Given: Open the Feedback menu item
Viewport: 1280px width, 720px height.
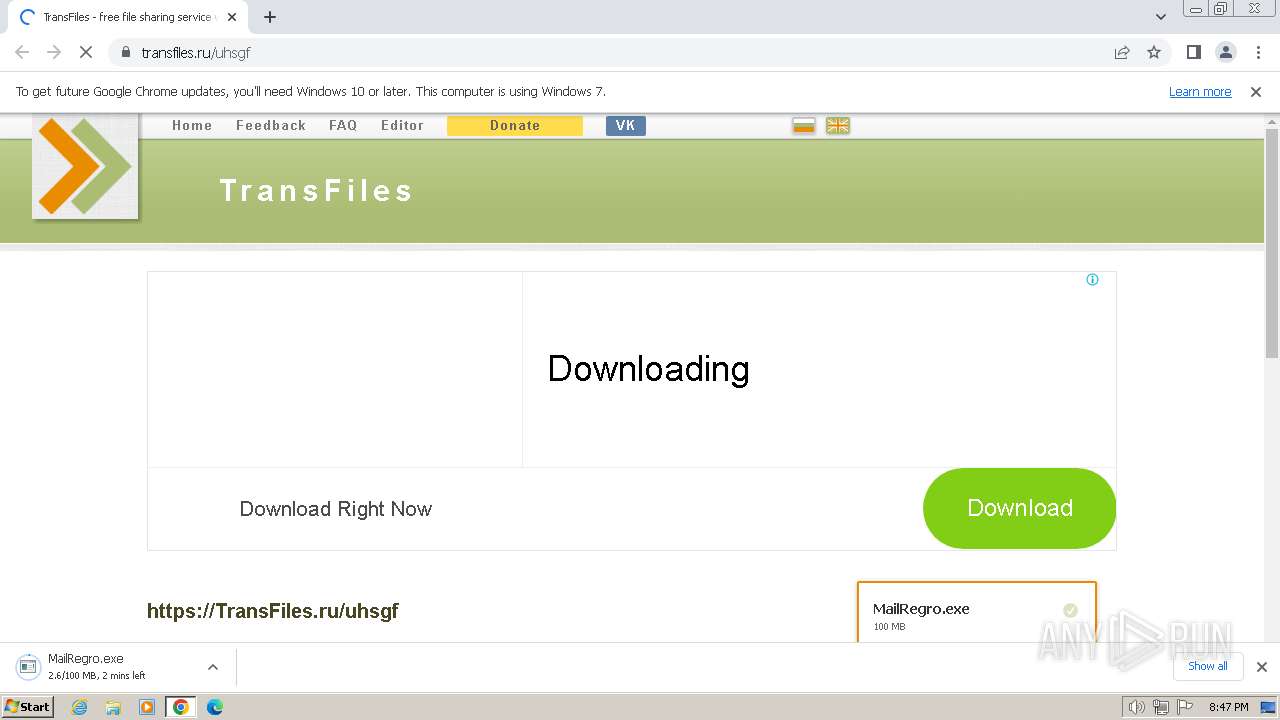Looking at the screenshot, I should coord(271,125).
